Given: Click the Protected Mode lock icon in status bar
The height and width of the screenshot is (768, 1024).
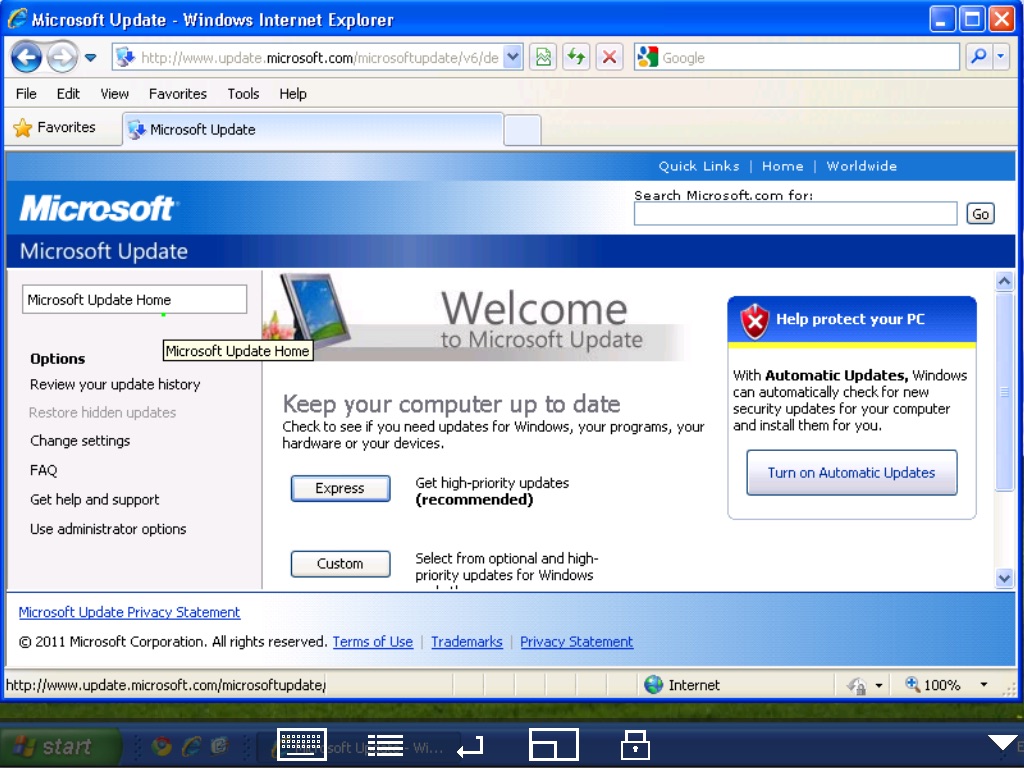Looking at the screenshot, I should [x=857, y=686].
